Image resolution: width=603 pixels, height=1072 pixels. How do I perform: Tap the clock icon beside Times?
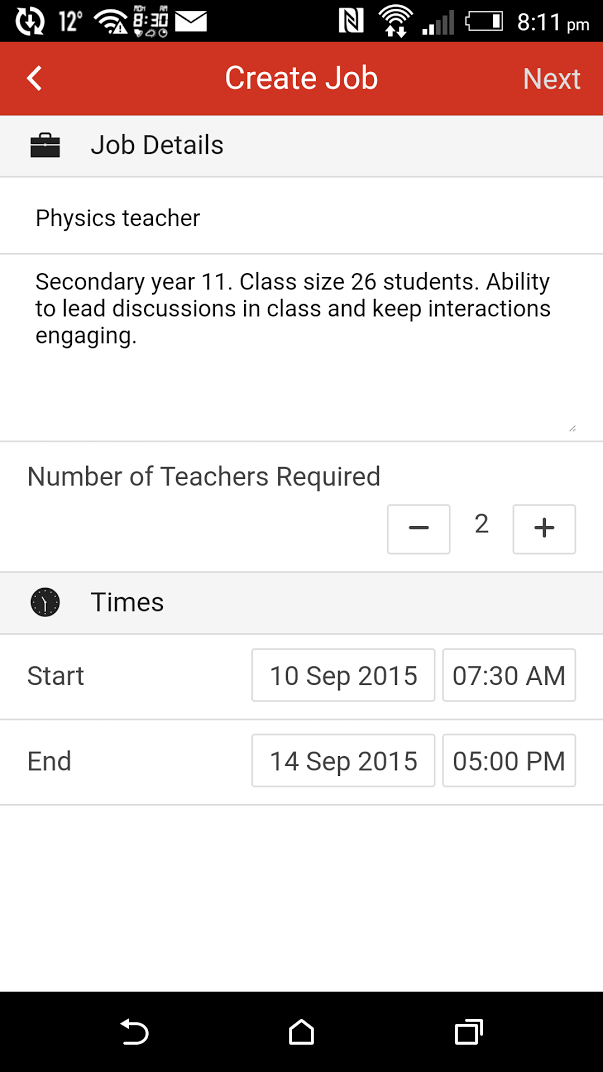(x=45, y=602)
